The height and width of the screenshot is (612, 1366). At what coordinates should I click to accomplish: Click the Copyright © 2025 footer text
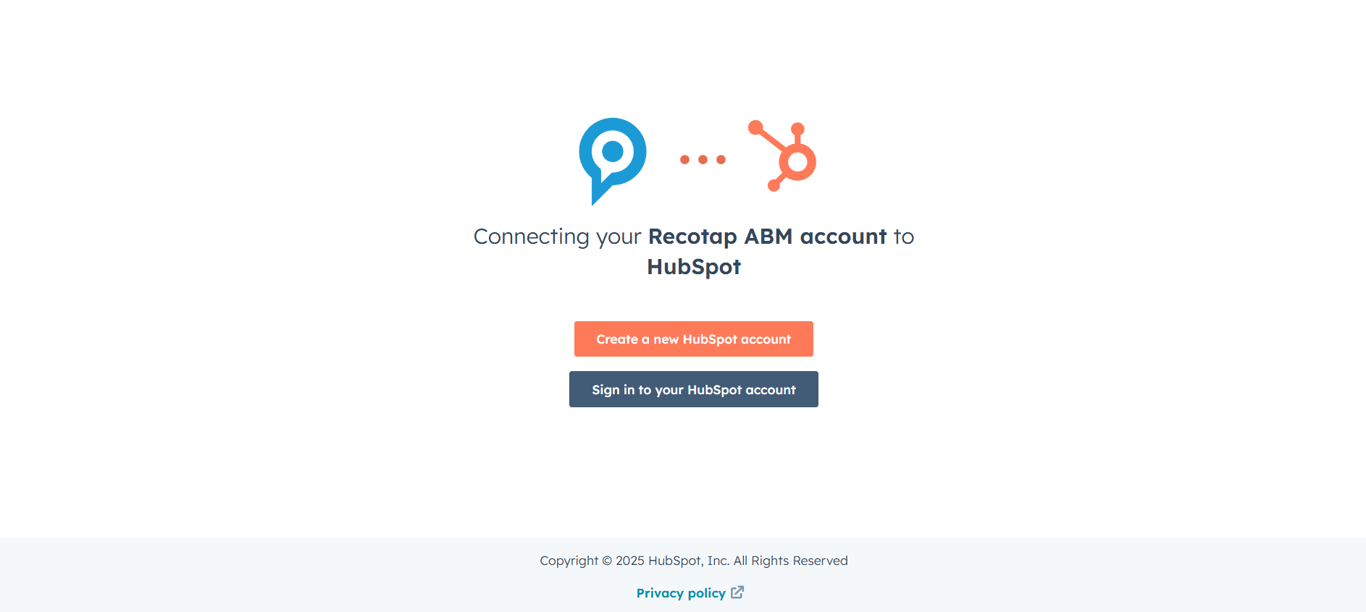pos(591,560)
